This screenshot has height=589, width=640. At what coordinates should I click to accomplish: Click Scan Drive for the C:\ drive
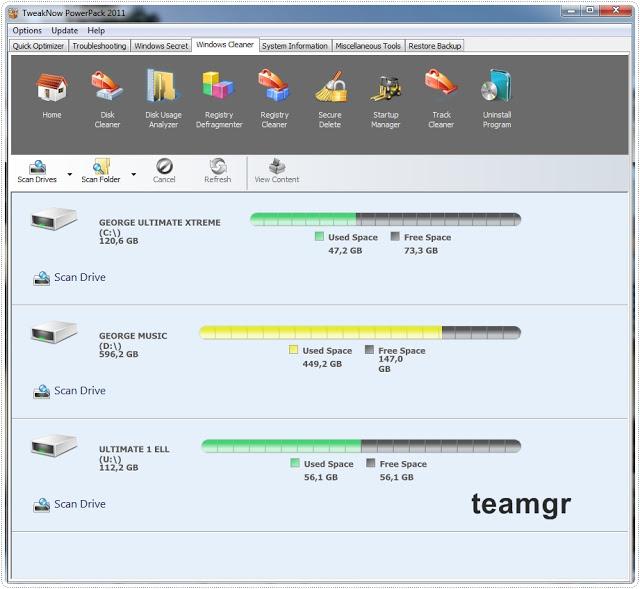69,278
